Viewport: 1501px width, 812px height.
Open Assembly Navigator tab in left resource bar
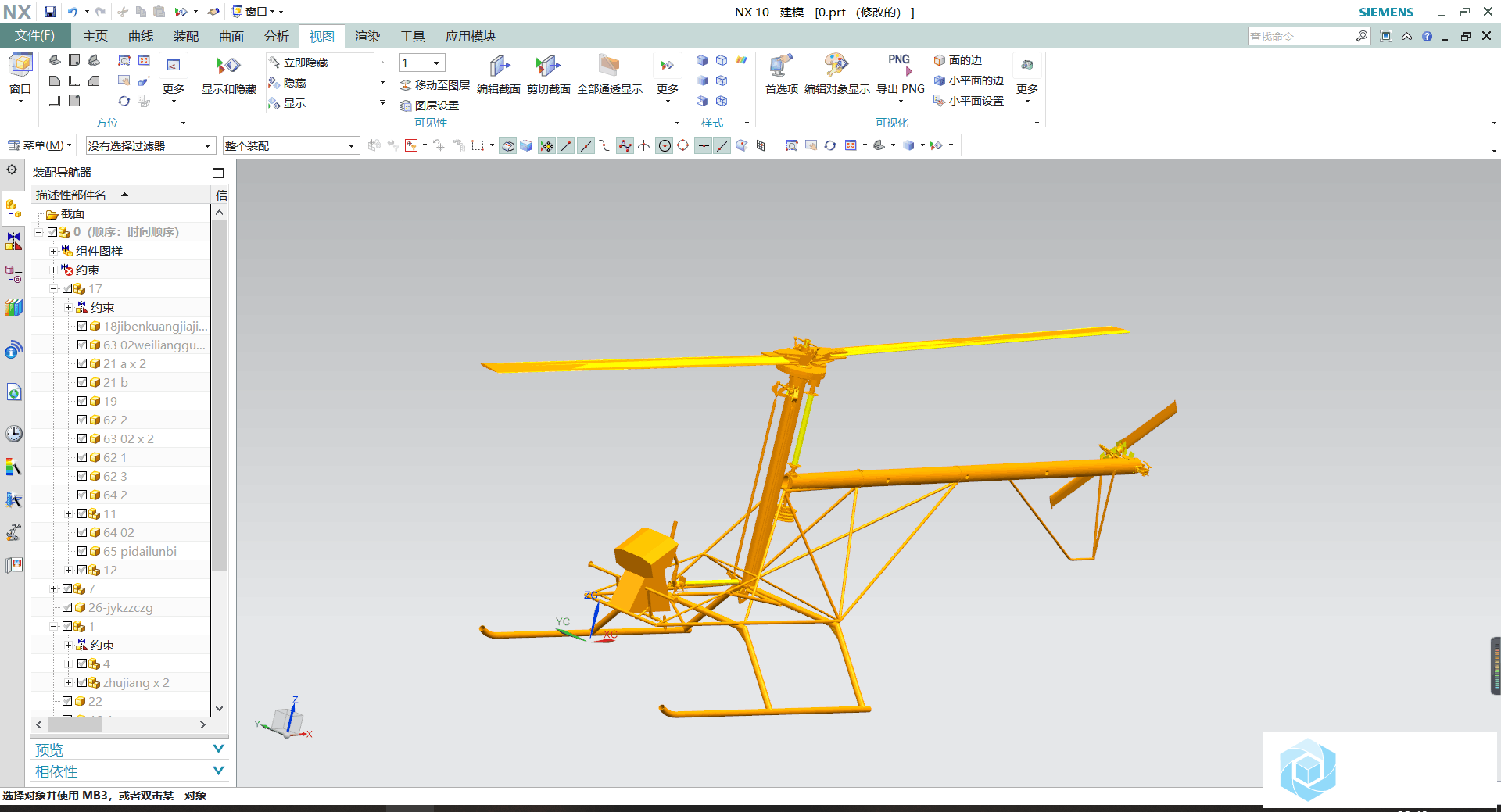coord(14,209)
